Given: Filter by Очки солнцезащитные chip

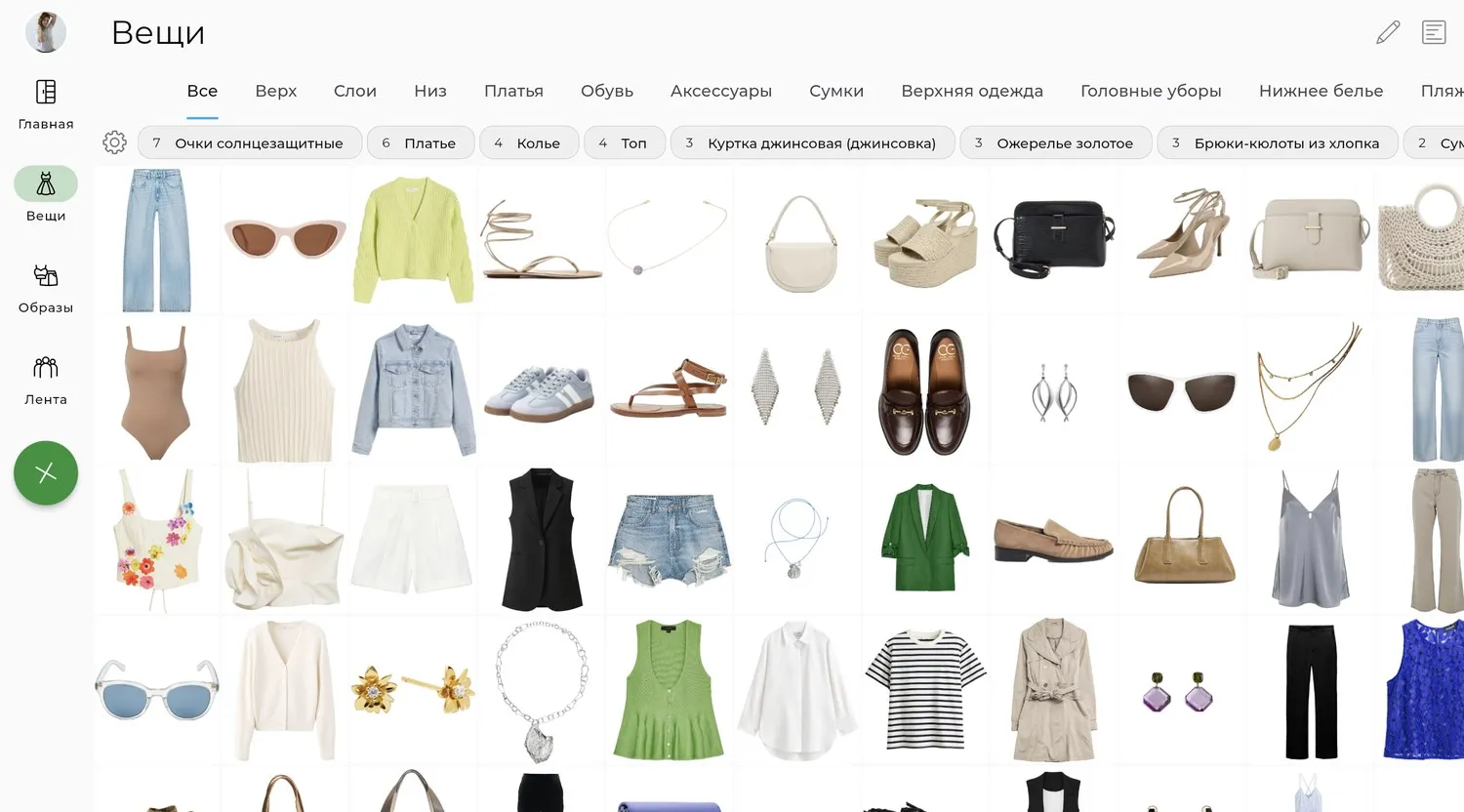Looking at the screenshot, I should click(250, 142).
